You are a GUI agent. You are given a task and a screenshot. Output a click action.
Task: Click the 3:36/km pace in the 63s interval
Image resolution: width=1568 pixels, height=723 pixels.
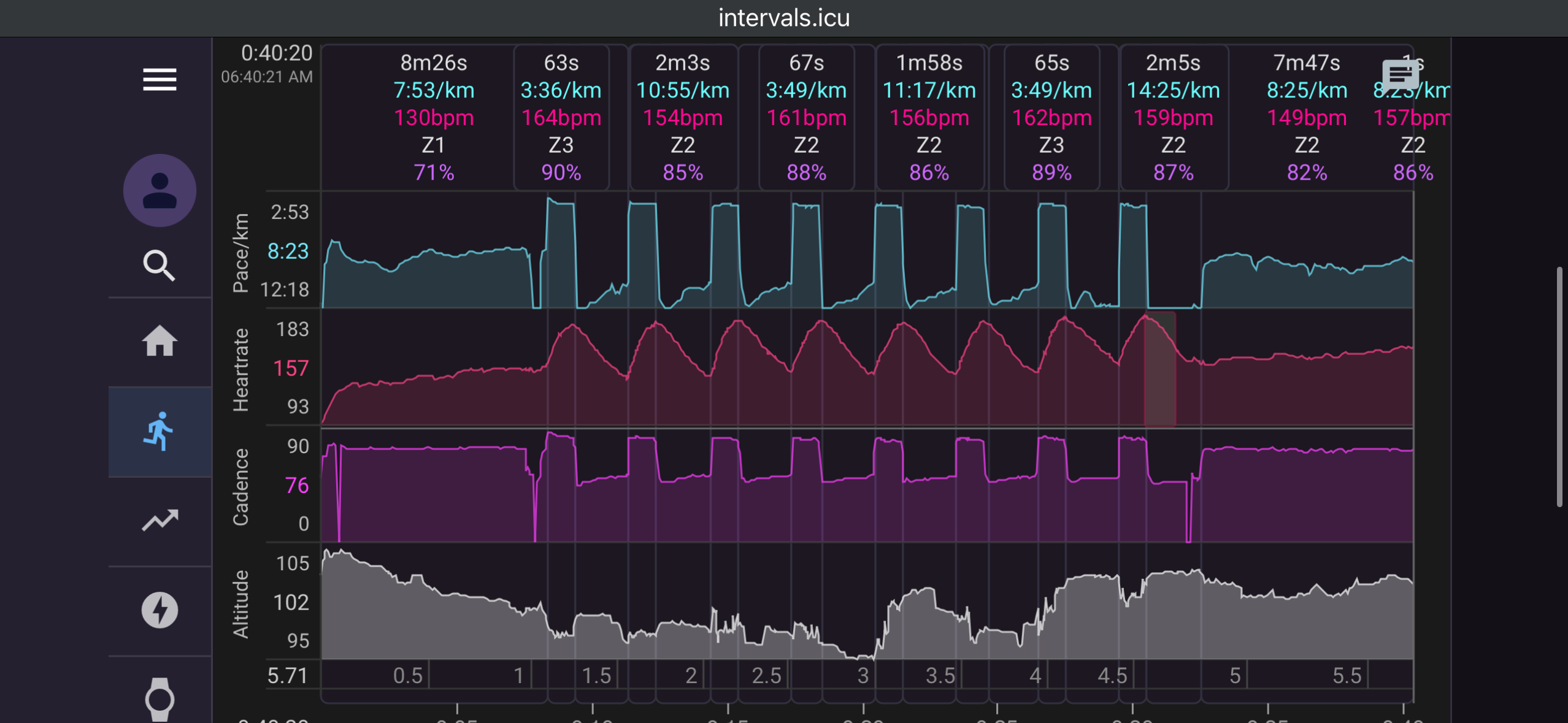[561, 90]
